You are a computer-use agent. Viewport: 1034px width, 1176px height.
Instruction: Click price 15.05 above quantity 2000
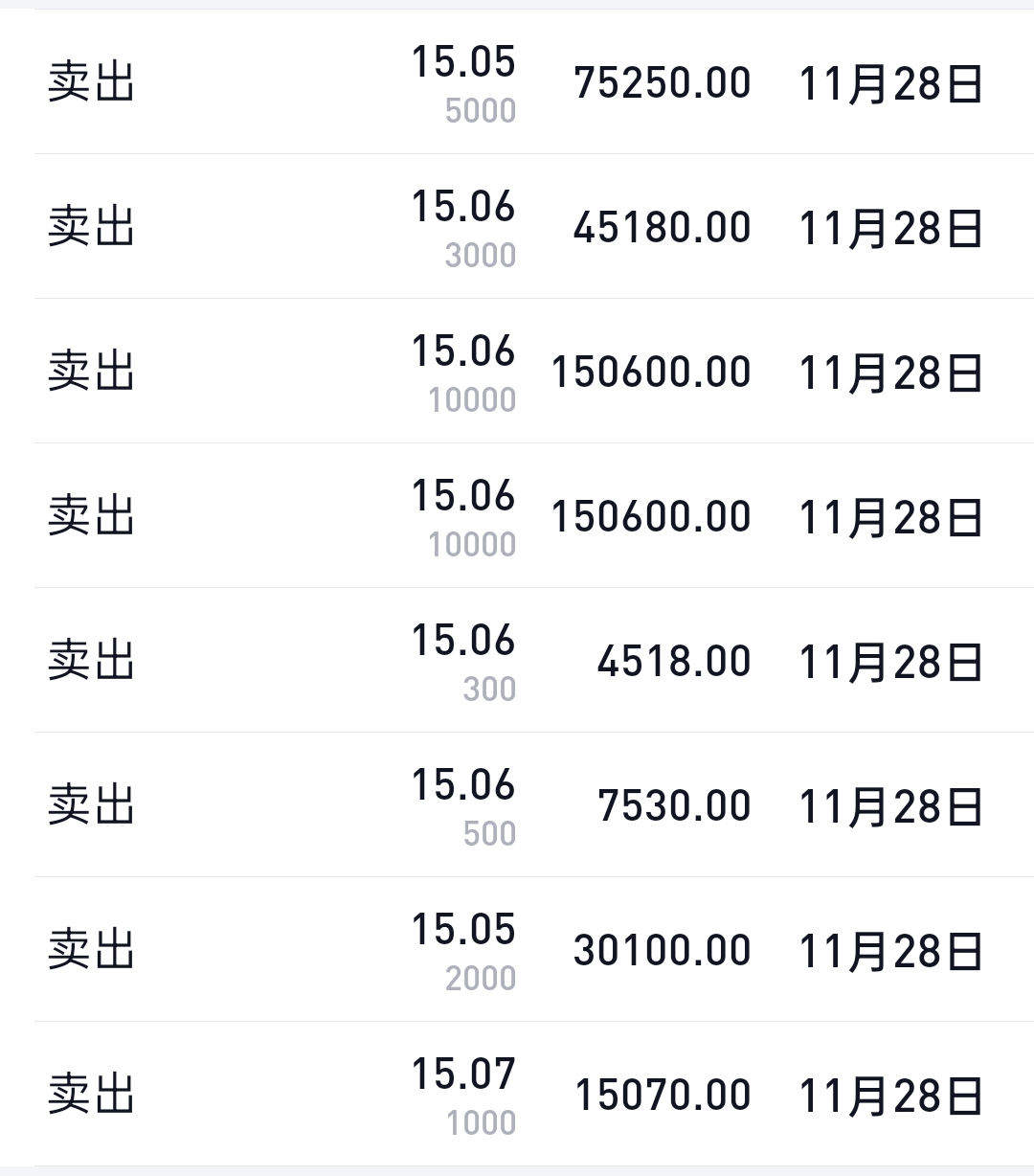point(463,930)
